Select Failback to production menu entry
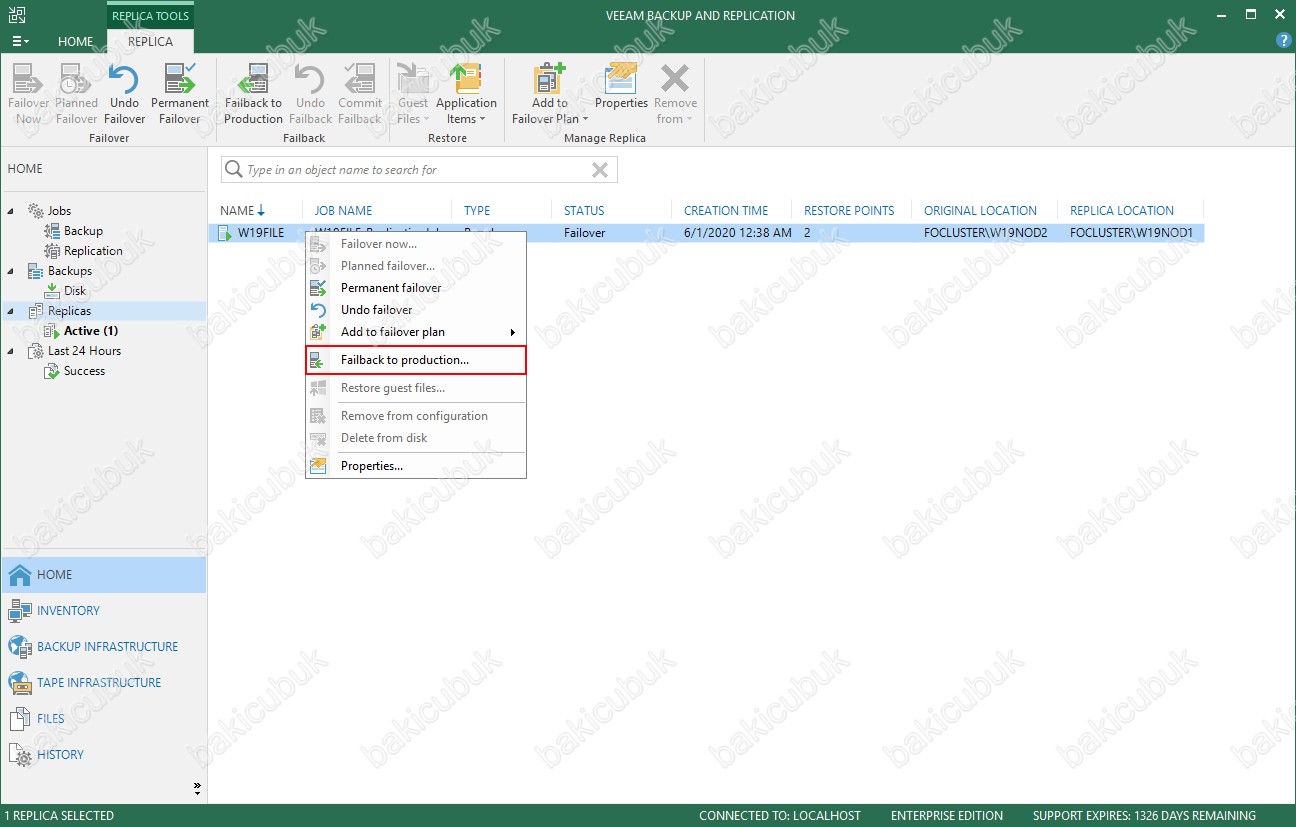 (x=404, y=360)
